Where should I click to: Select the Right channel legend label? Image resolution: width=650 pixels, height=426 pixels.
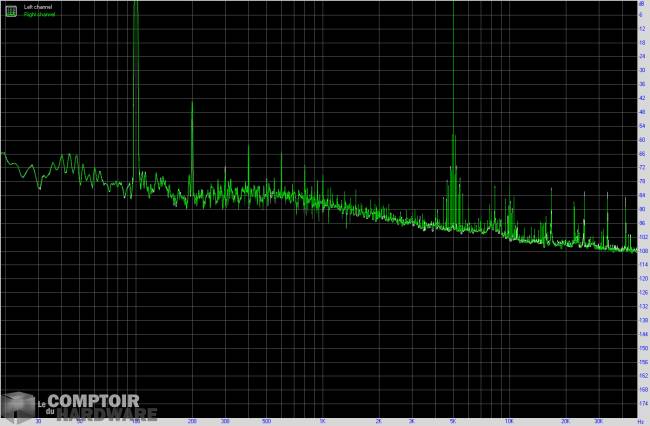(x=39, y=15)
